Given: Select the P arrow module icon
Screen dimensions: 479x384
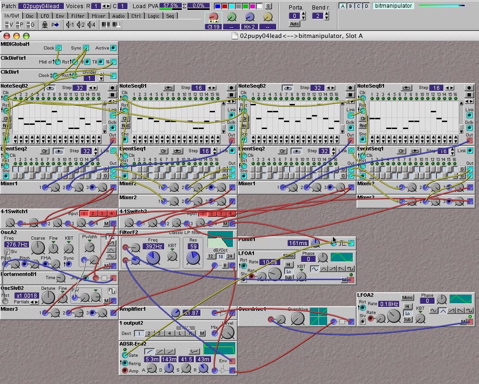Looking at the screenshot, I should pos(55,25).
